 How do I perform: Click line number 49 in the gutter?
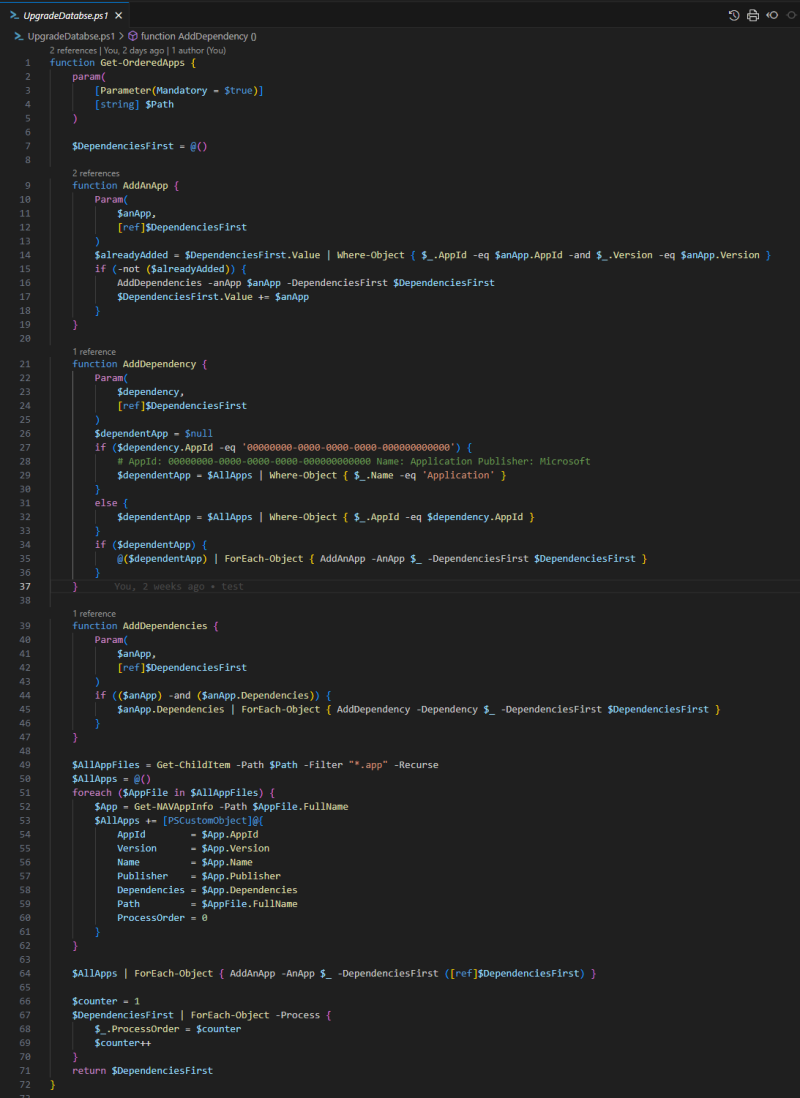coord(26,765)
